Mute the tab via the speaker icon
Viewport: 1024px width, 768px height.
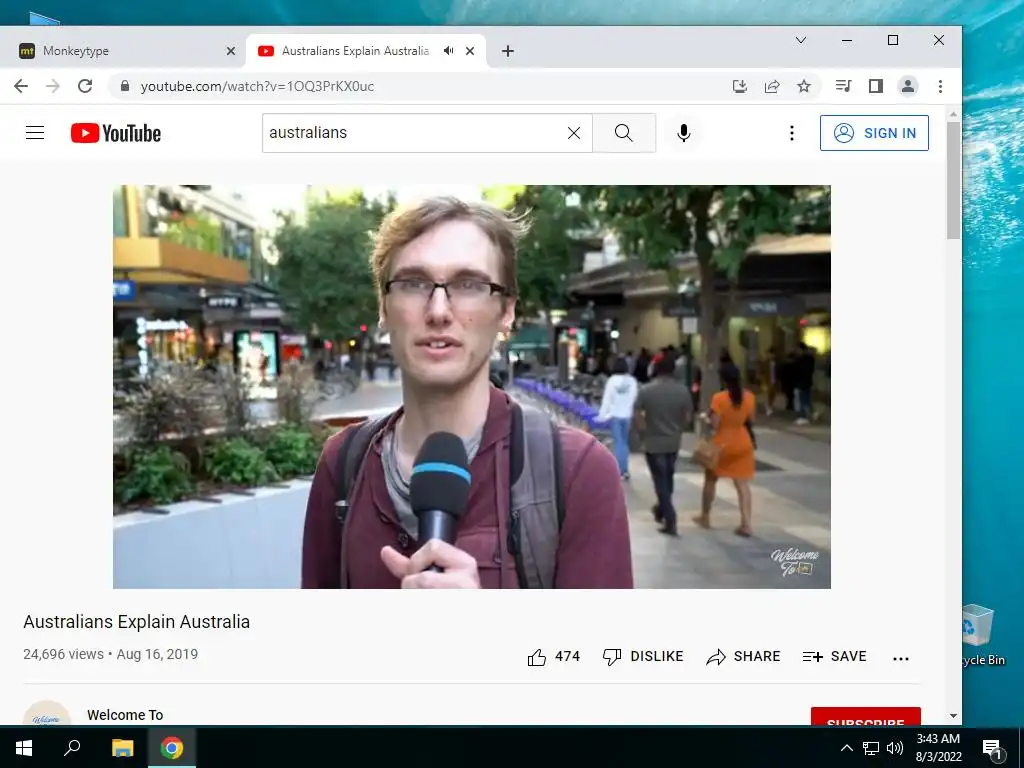coord(449,51)
